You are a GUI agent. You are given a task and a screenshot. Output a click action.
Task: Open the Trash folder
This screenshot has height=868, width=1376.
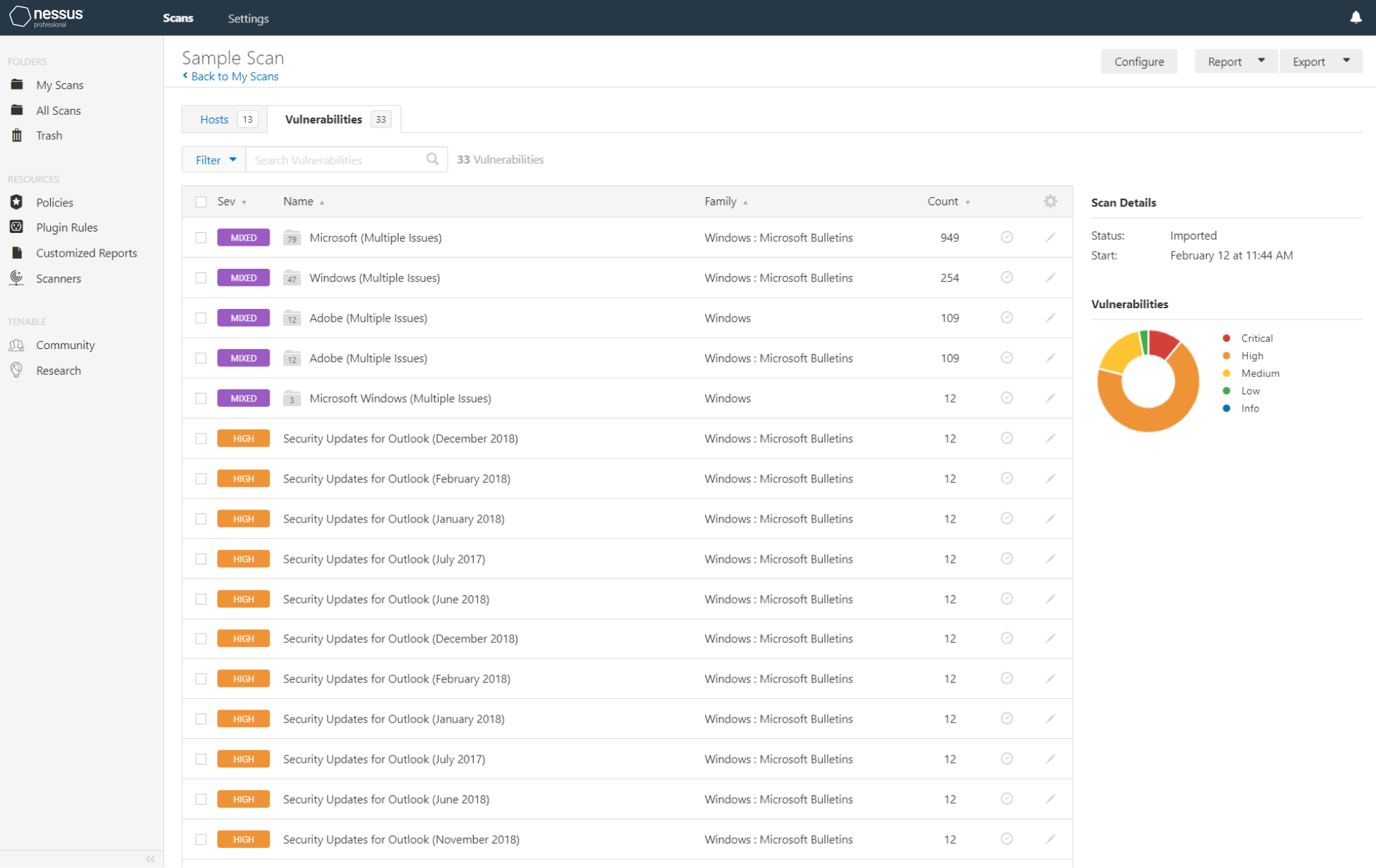(x=50, y=135)
